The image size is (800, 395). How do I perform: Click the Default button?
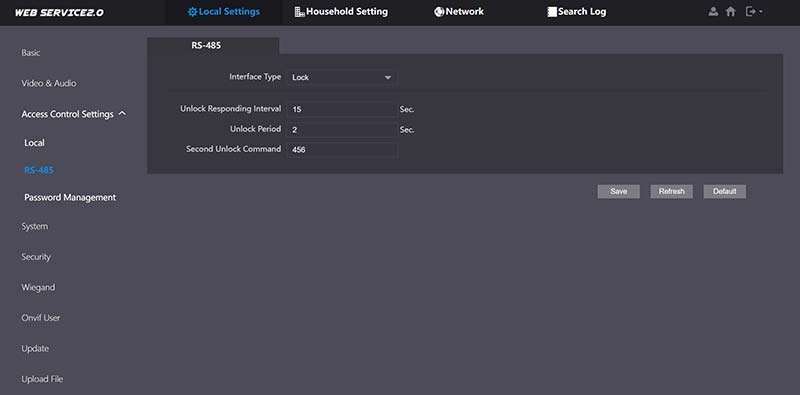tap(724, 191)
